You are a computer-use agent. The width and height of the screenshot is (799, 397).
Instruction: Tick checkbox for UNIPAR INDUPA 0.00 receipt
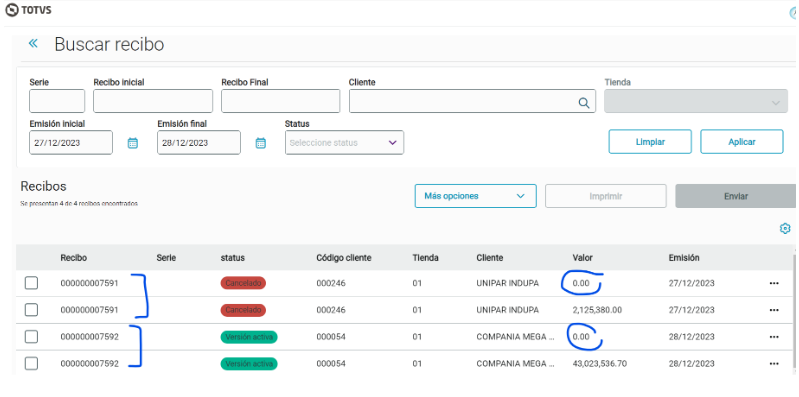click(32, 283)
